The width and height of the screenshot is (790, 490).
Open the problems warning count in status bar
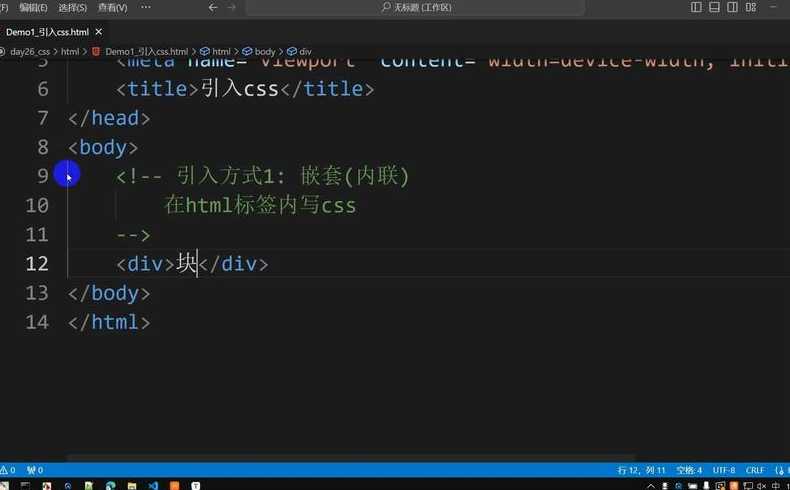(8, 470)
